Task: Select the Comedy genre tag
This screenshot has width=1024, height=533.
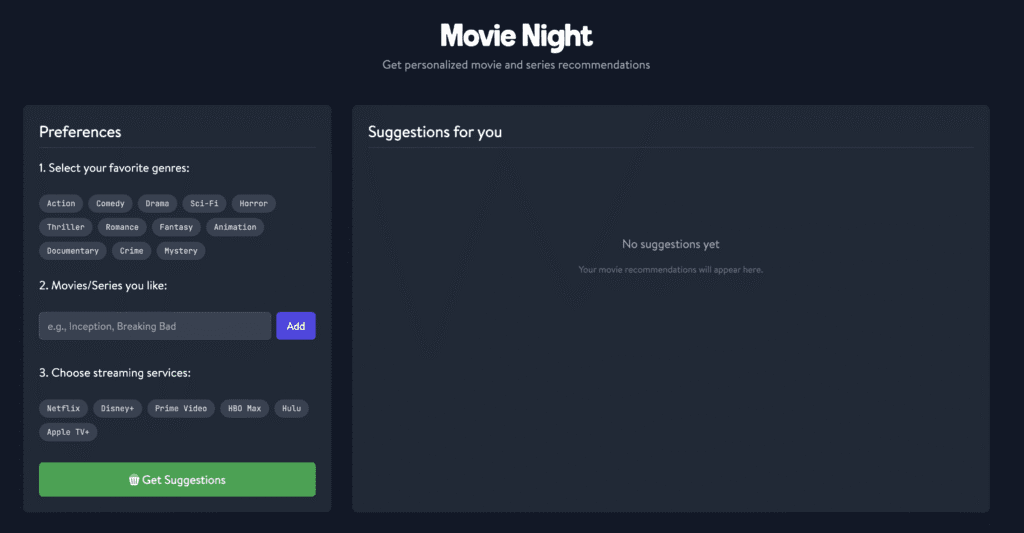Action: click(110, 203)
